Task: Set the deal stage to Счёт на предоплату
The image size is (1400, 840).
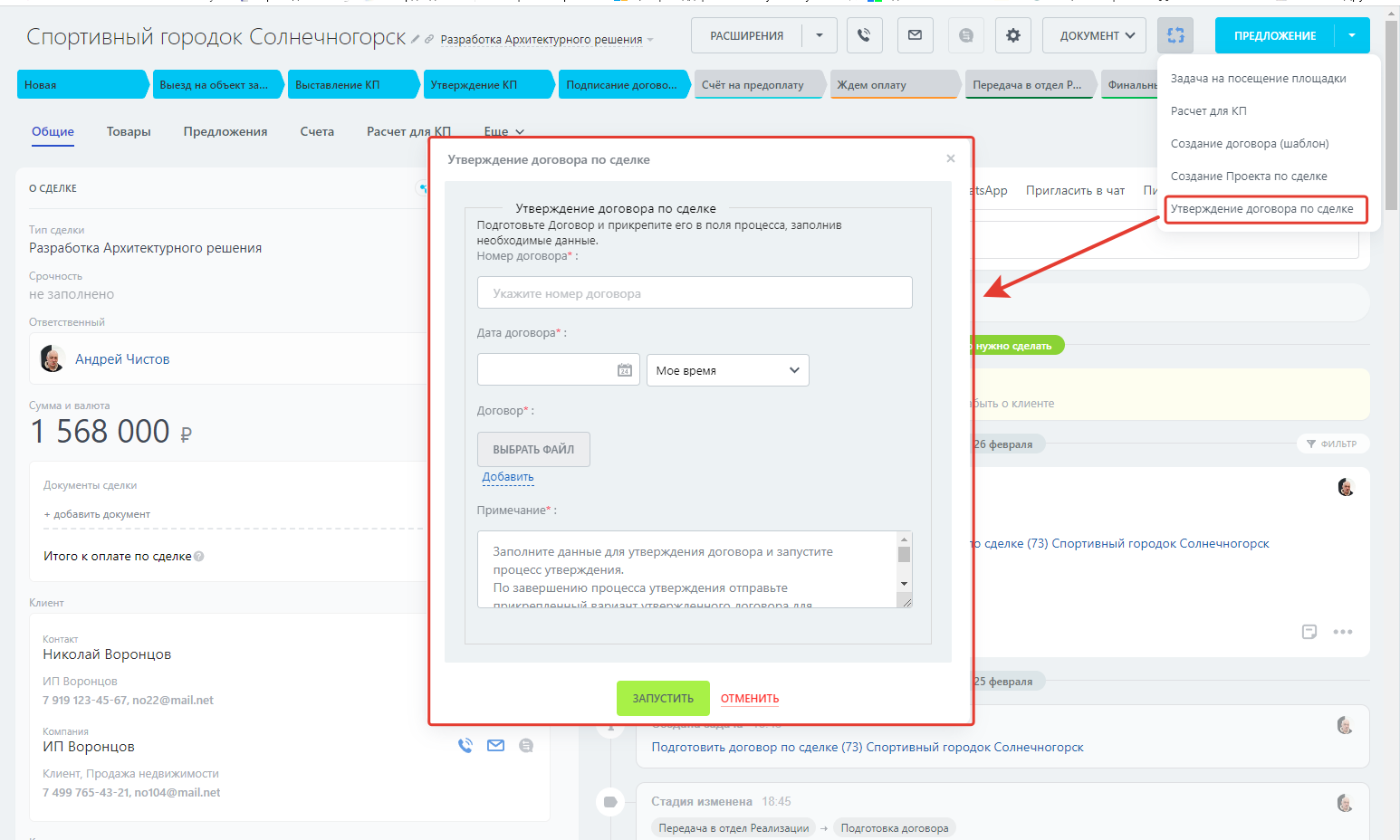Action: click(x=759, y=84)
